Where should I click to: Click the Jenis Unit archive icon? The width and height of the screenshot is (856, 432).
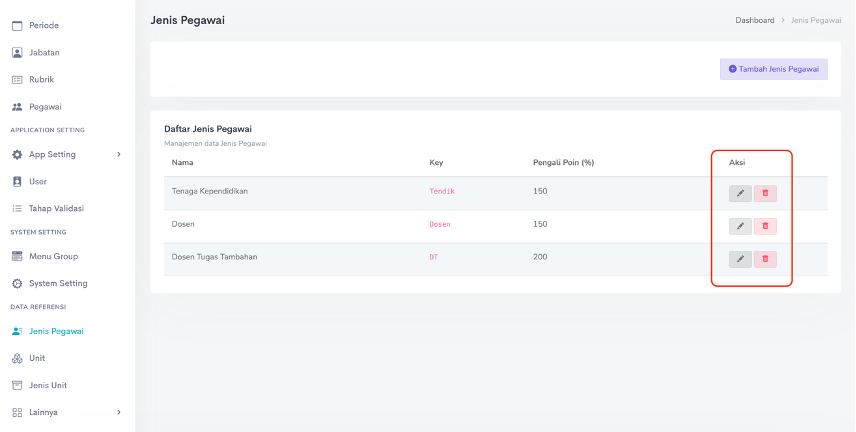tap(17, 385)
